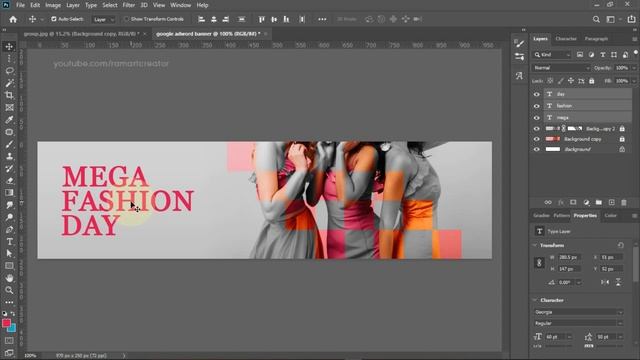Select the Hand tool
The image size is (640, 360).
(9, 278)
